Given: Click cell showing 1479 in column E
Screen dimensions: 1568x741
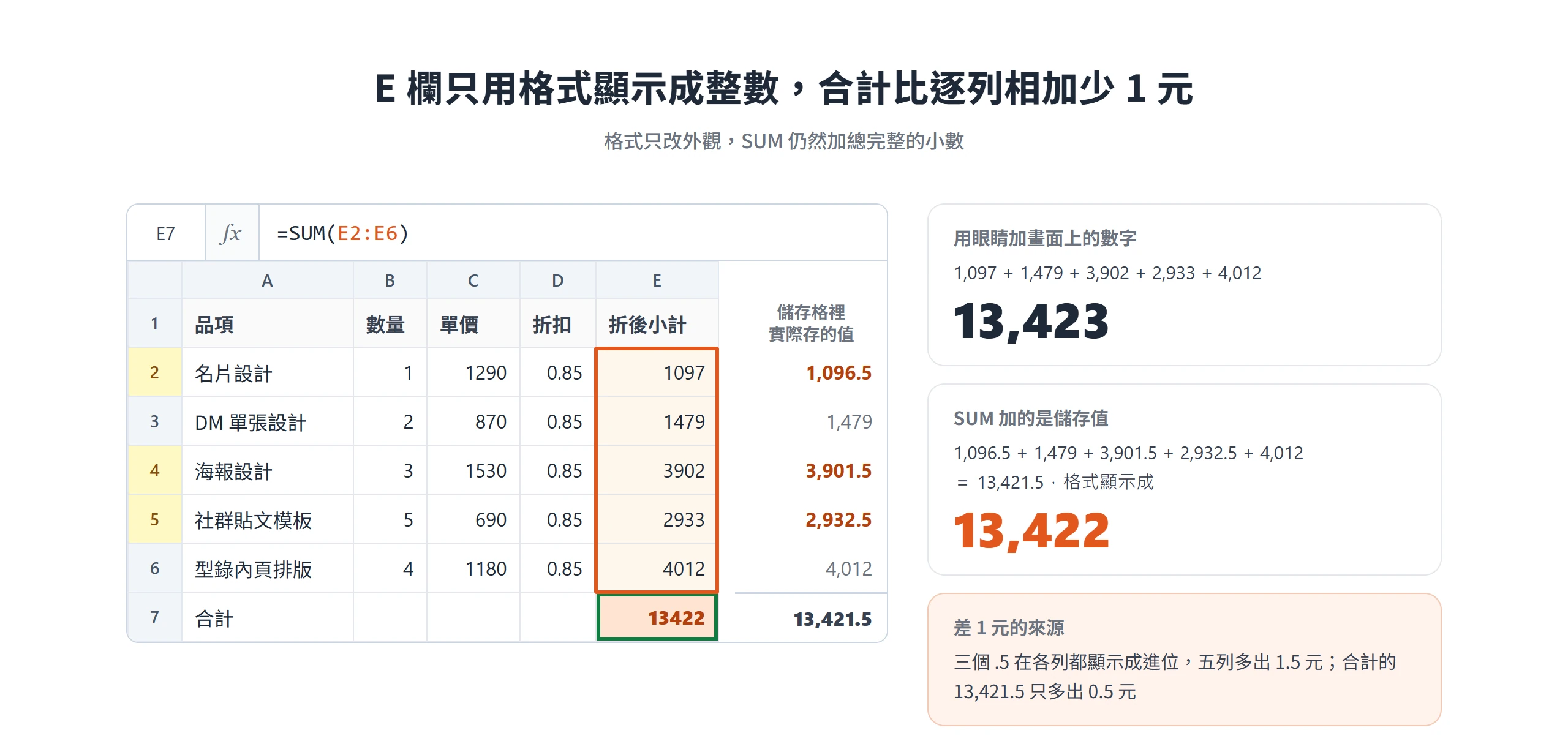Looking at the screenshot, I should tap(657, 421).
